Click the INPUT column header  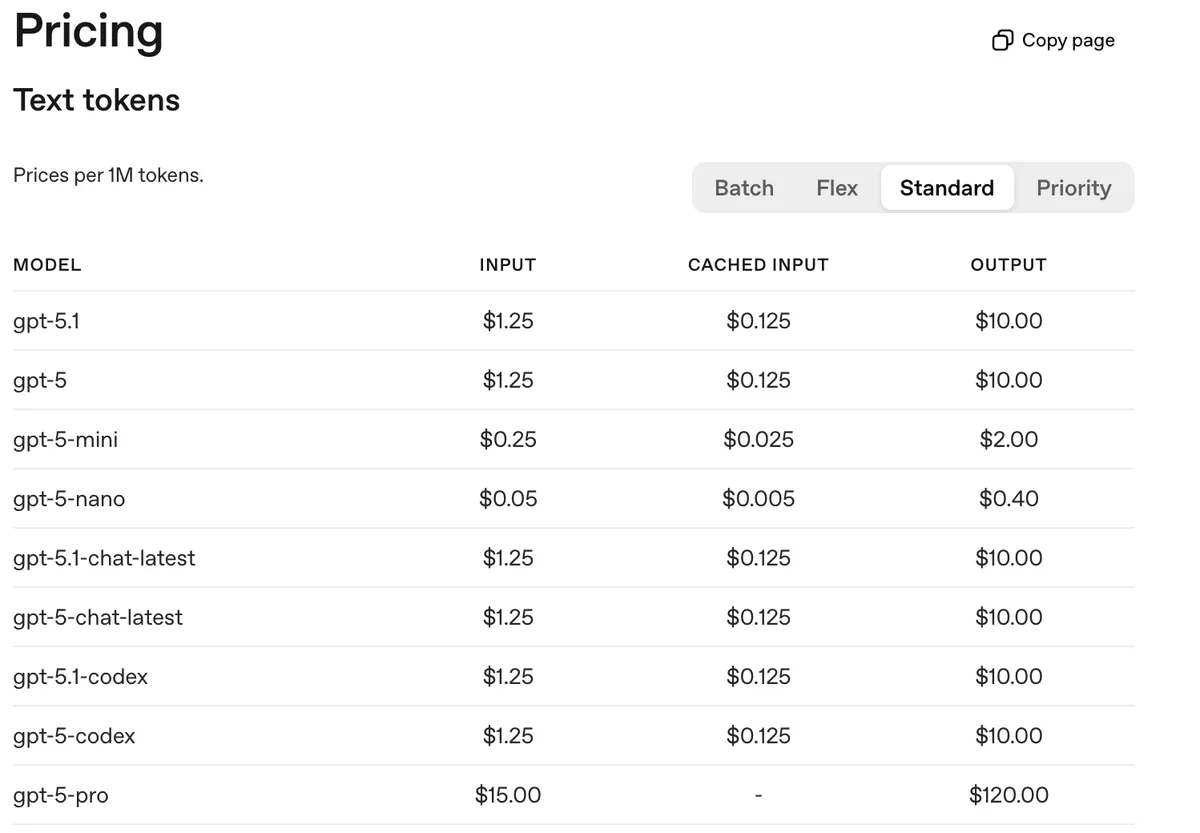pyautogui.click(x=507, y=265)
